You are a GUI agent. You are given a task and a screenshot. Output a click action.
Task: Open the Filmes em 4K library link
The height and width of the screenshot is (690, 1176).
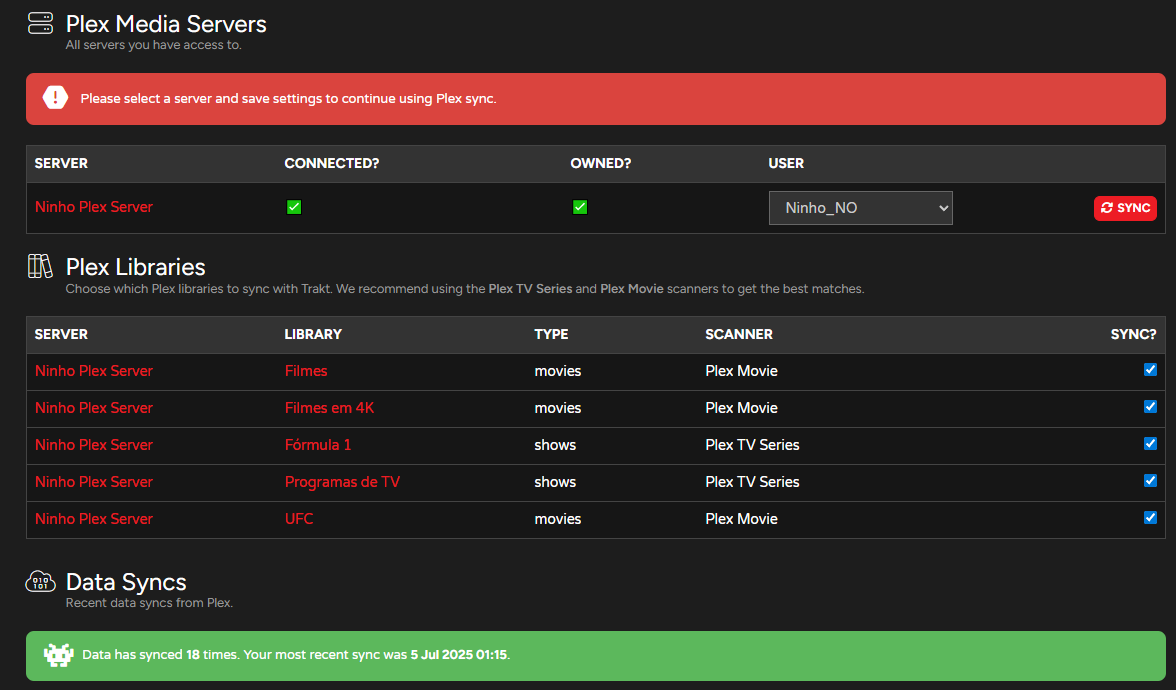pyautogui.click(x=329, y=408)
